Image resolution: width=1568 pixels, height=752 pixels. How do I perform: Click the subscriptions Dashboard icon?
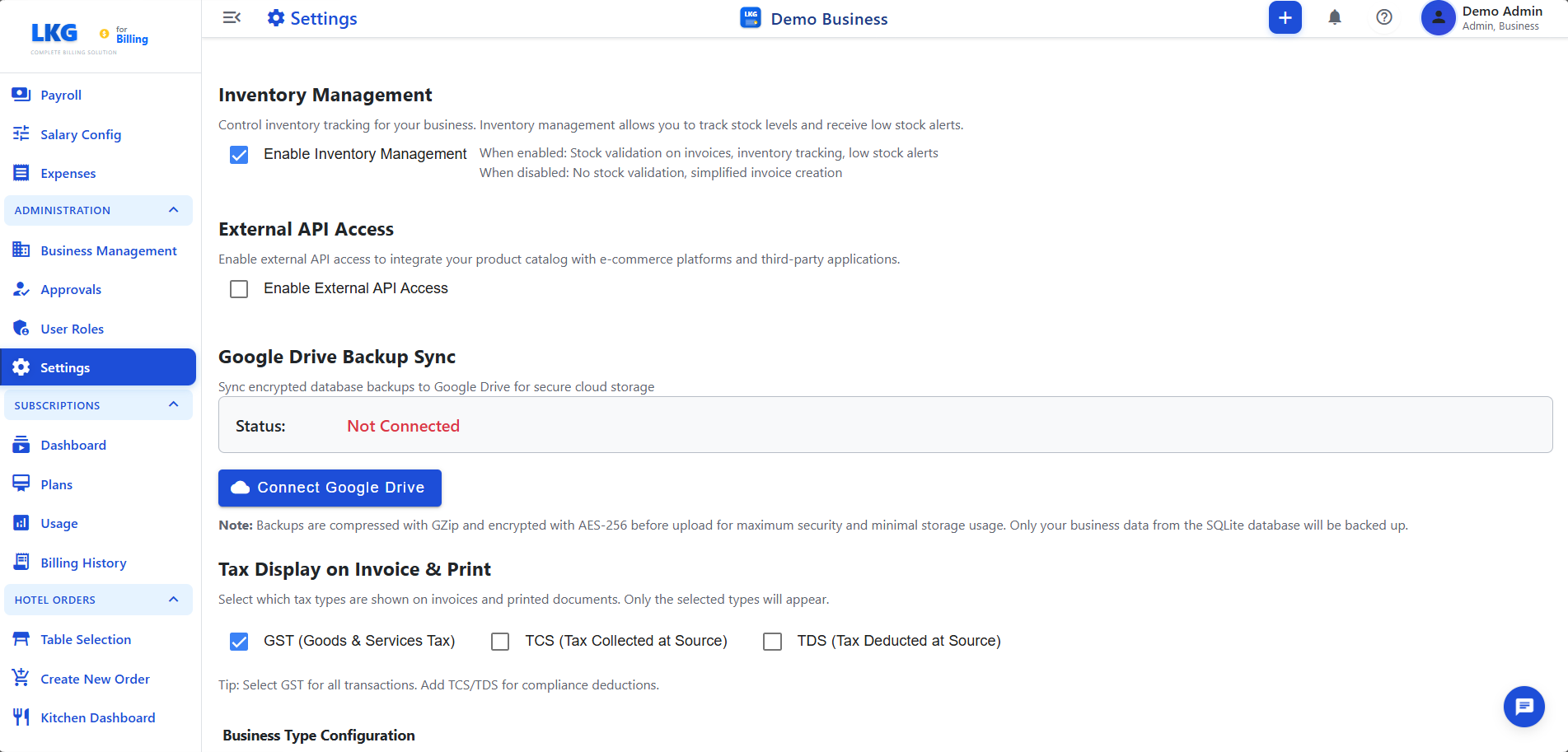[x=21, y=445]
